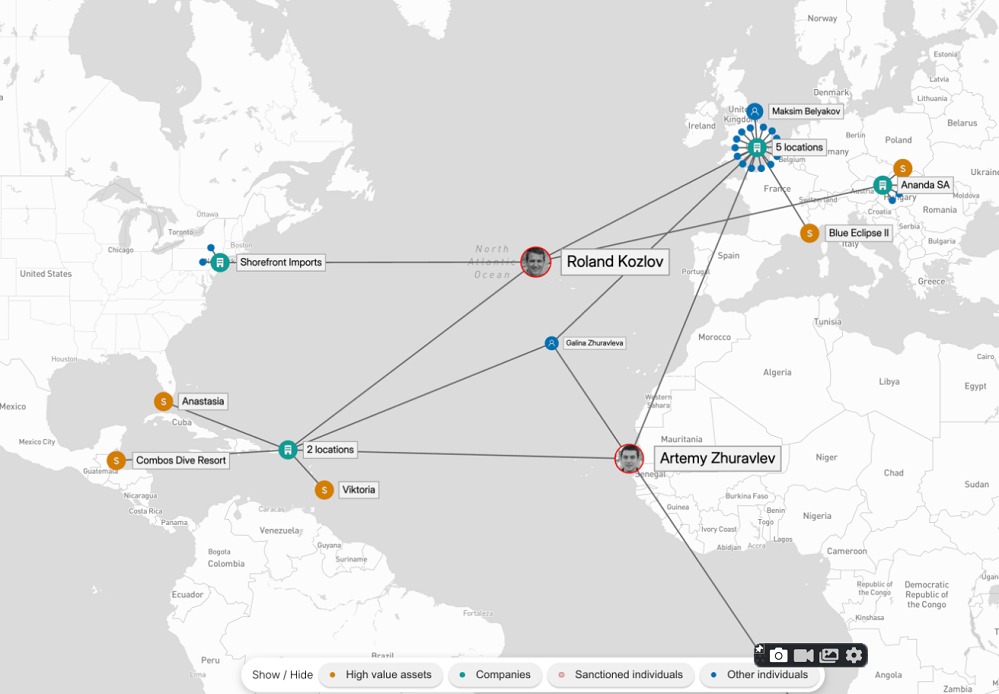Take a screenshot with the camera icon

pyautogui.click(x=779, y=655)
